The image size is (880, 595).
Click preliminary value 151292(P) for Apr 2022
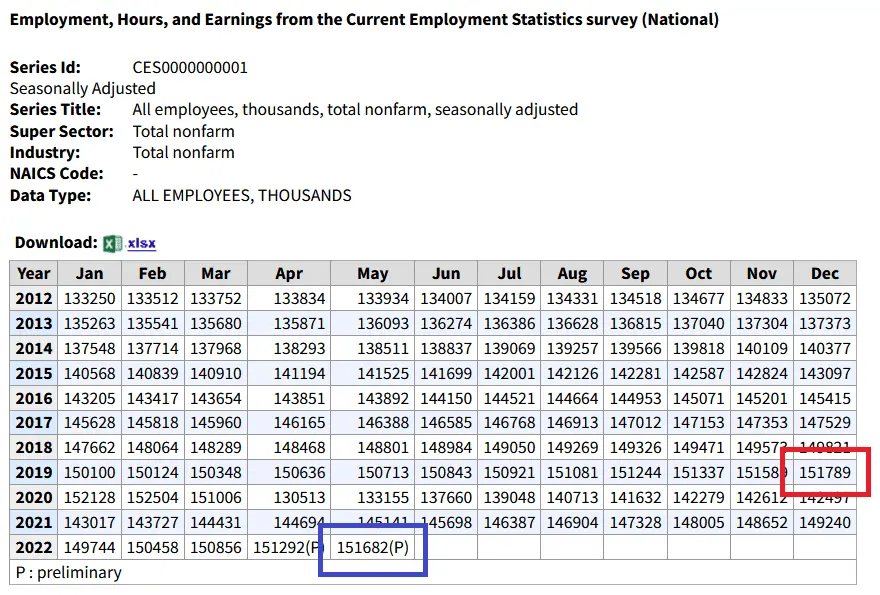[x=289, y=547]
